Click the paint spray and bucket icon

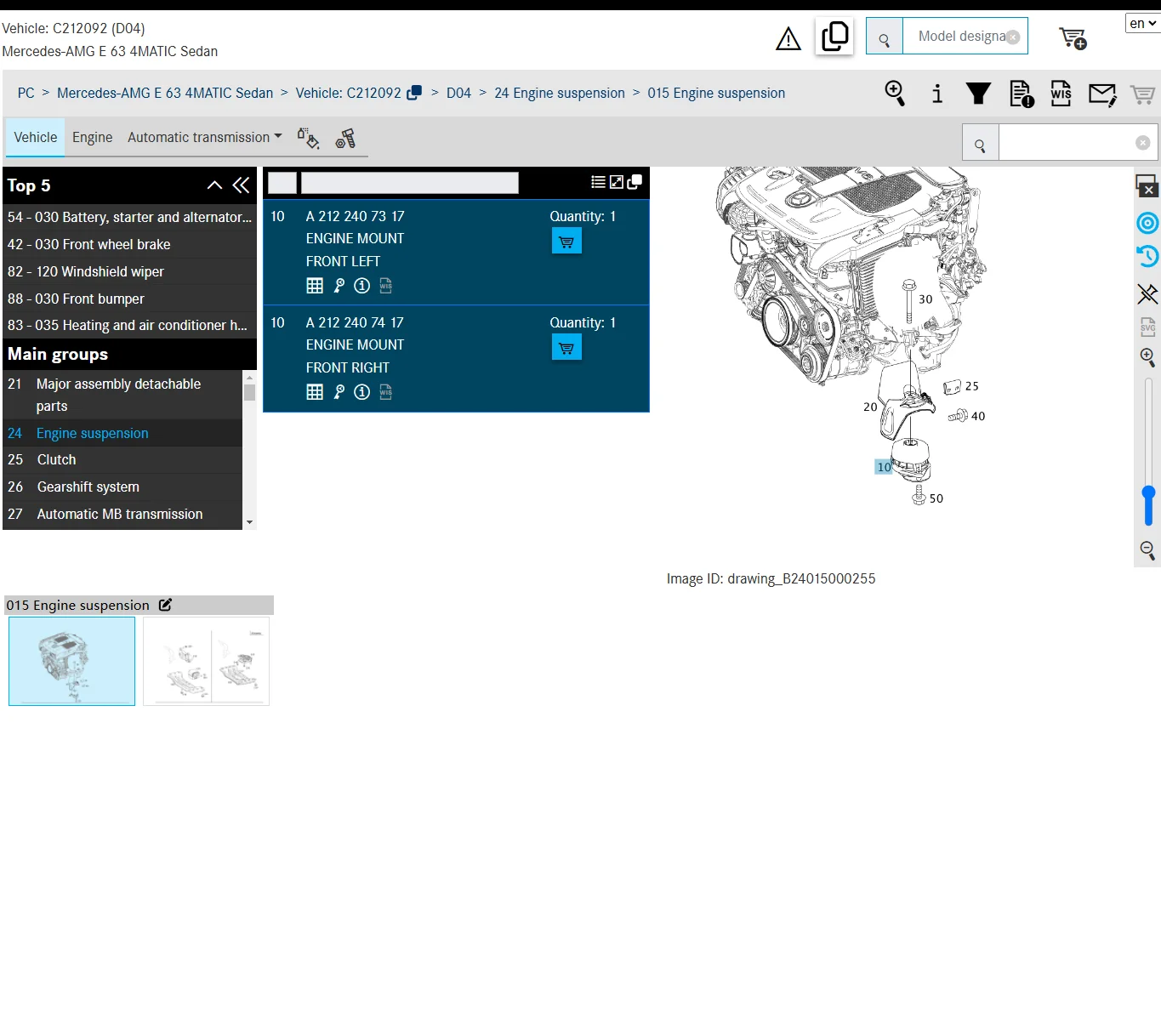tap(308, 138)
